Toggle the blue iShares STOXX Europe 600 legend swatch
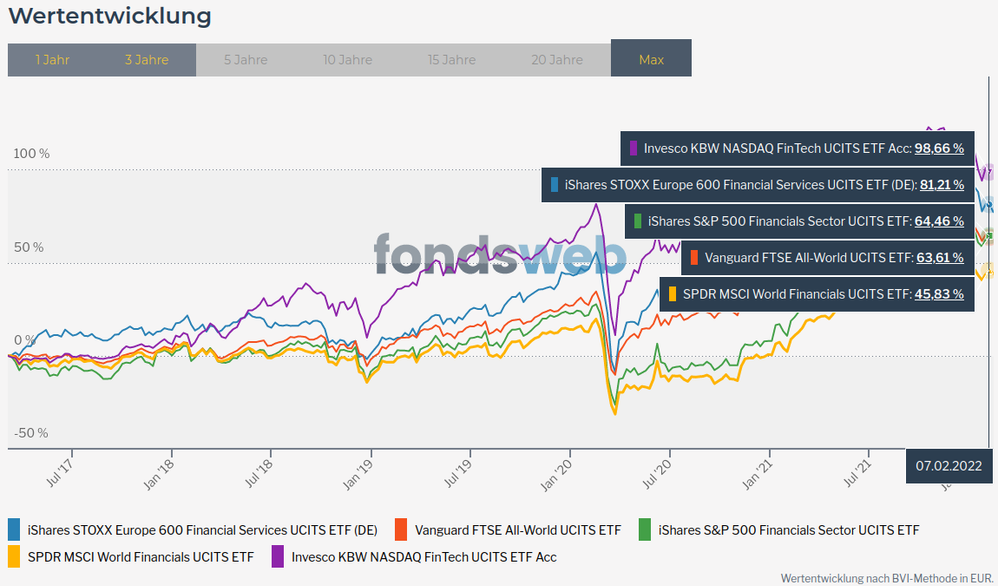Screen dimensions: 998x586 [14, 529]
